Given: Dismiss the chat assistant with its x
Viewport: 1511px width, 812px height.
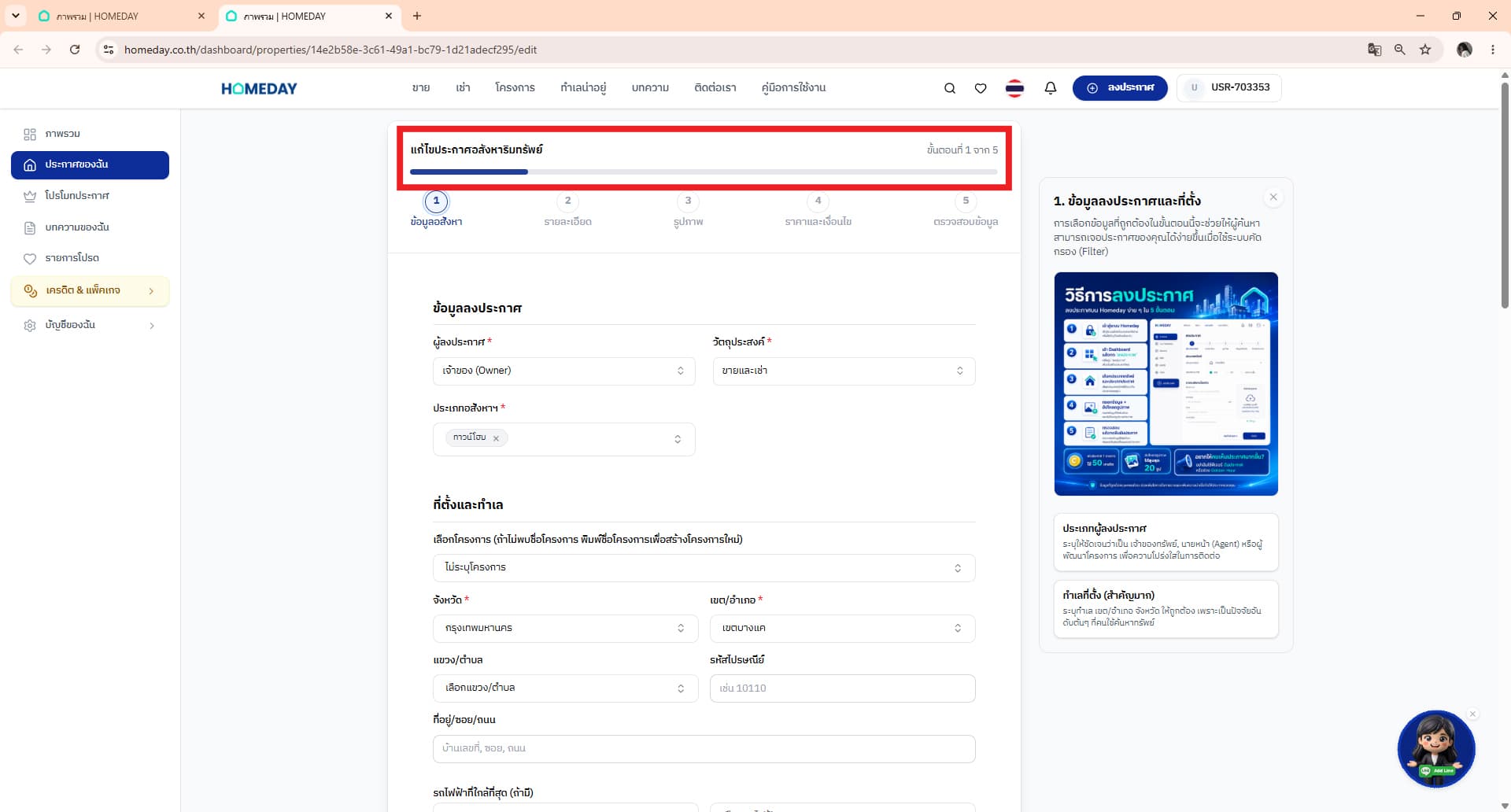Looking at the screenshot, I should (1472, 714).
